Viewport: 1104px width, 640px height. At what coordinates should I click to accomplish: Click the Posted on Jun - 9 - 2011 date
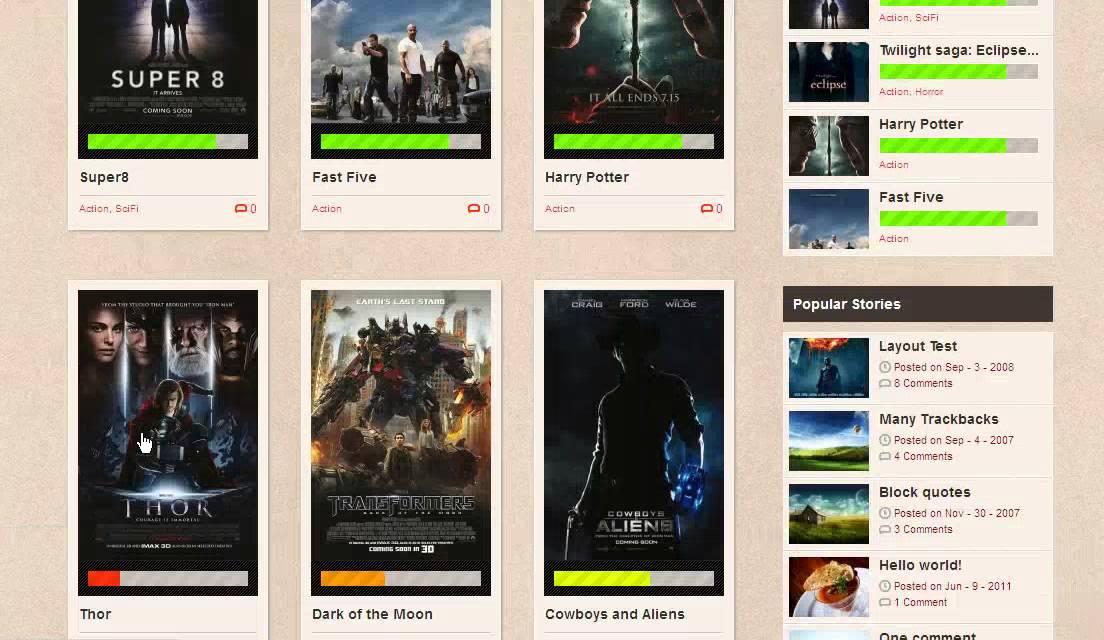click(x=952, y=586)
